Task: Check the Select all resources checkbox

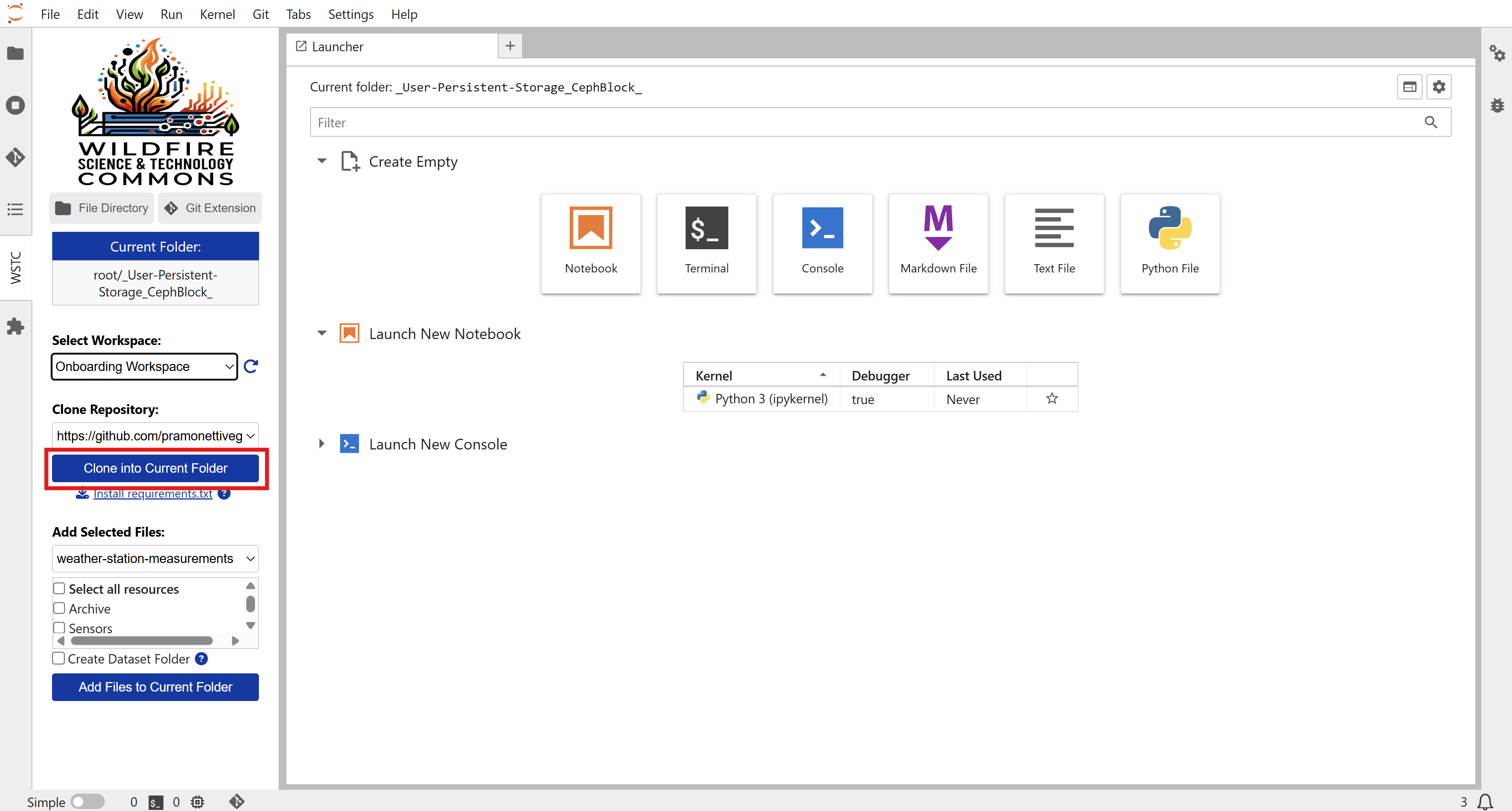Action: click(x=59, y=588)
